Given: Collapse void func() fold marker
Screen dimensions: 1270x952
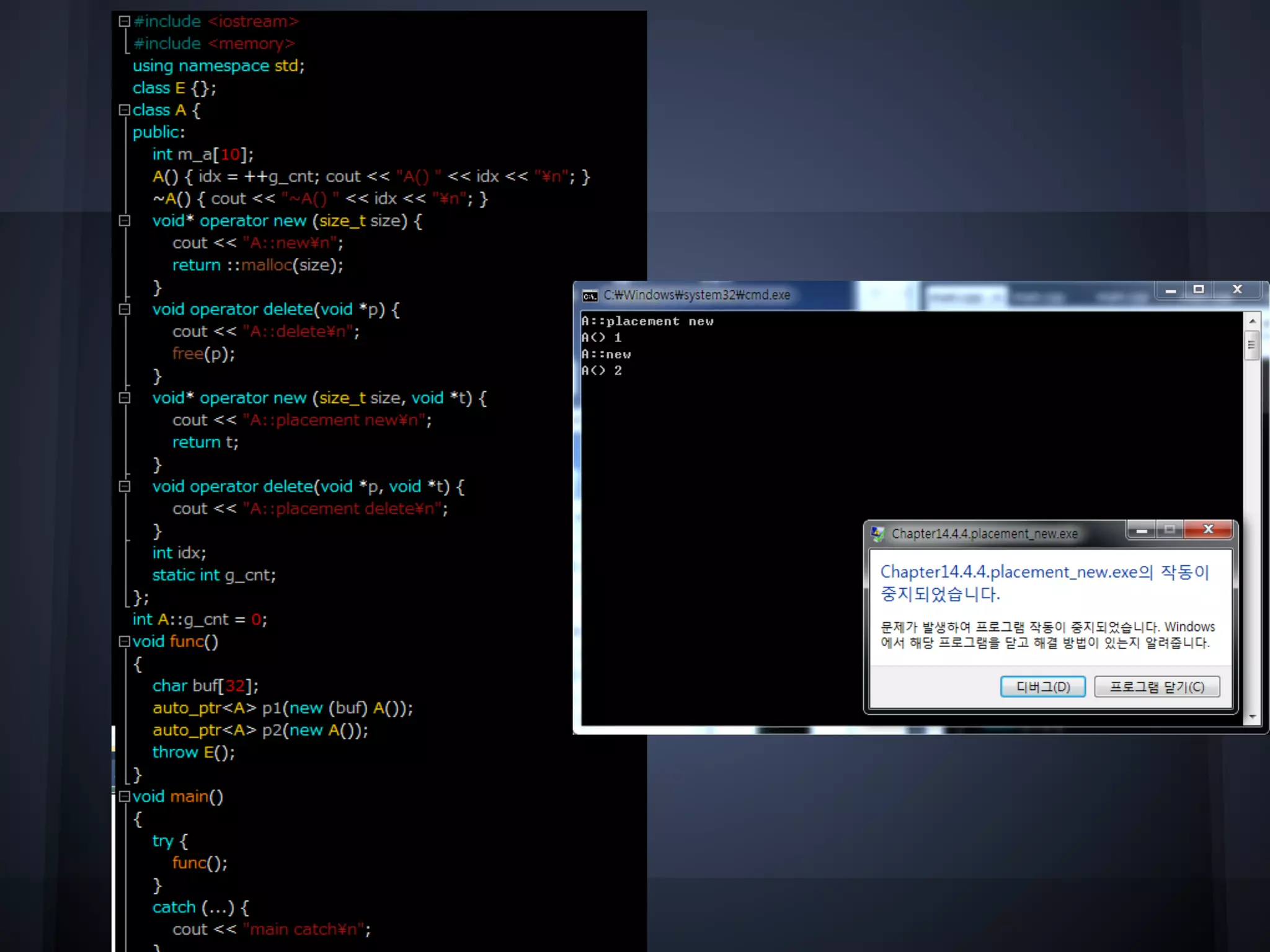Looking at the screenshot, I should pos(124,641).
